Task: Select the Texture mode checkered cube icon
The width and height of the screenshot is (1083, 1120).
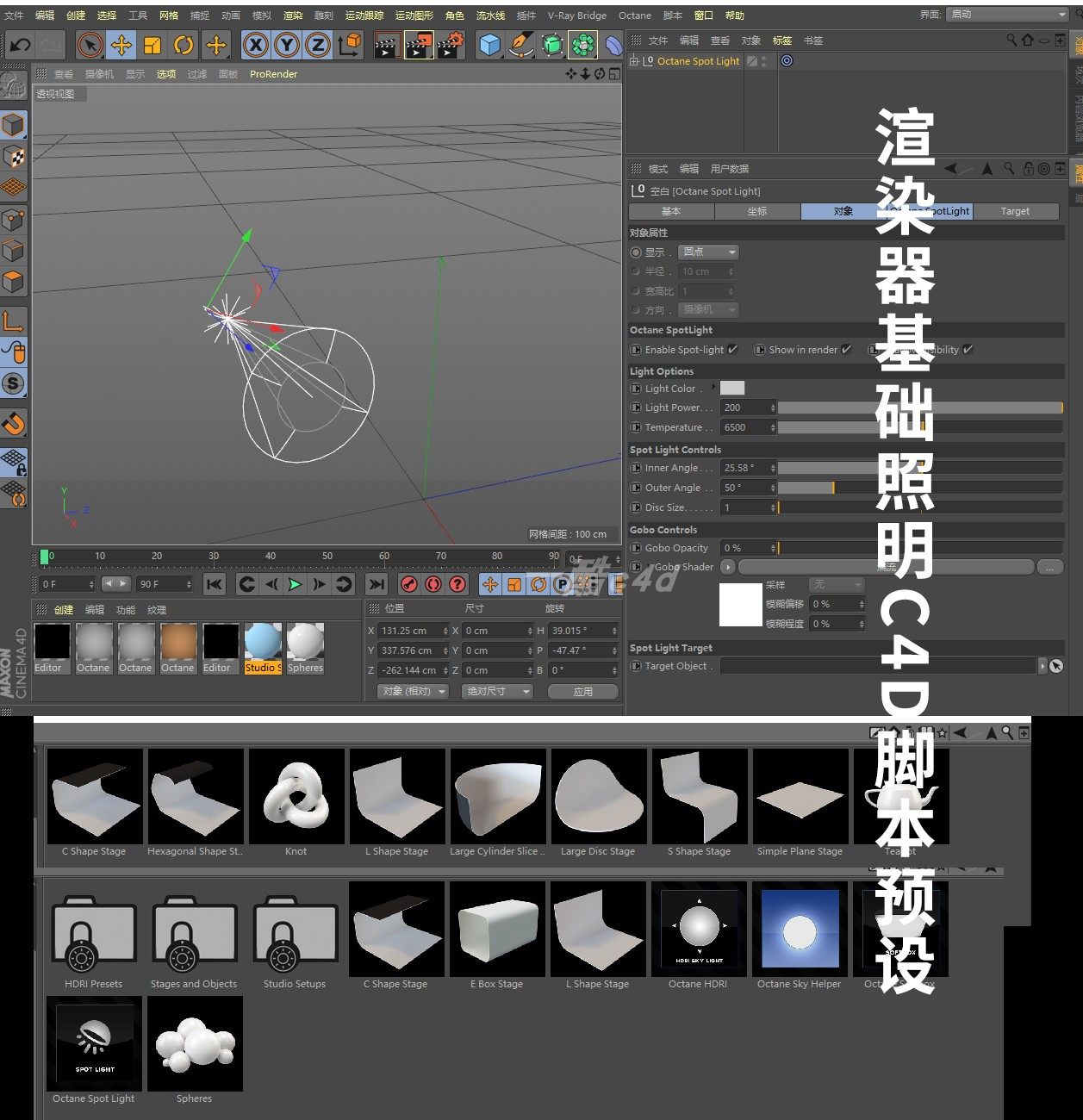Action: pyautogui.click(x=13, y=156)
